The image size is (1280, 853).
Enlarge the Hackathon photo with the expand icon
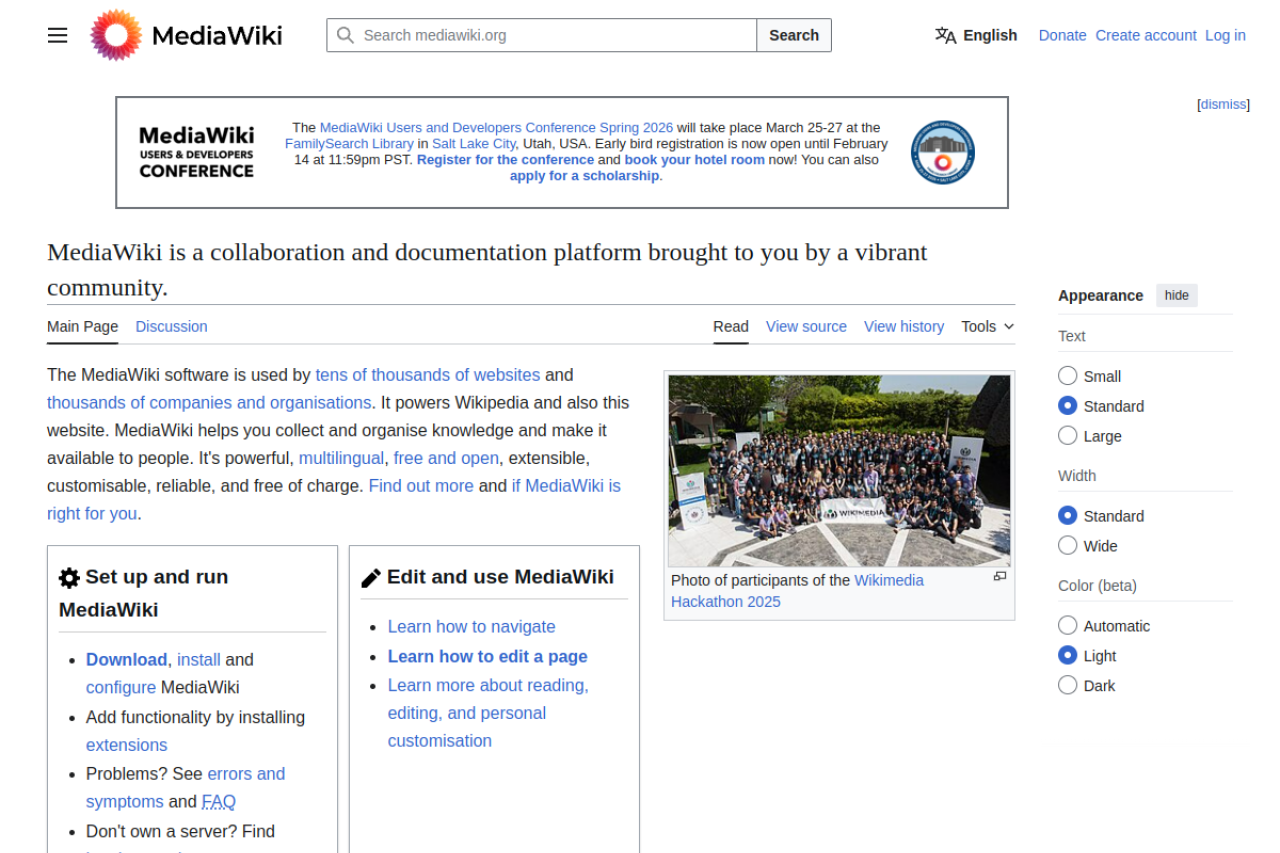pos(999,575)
